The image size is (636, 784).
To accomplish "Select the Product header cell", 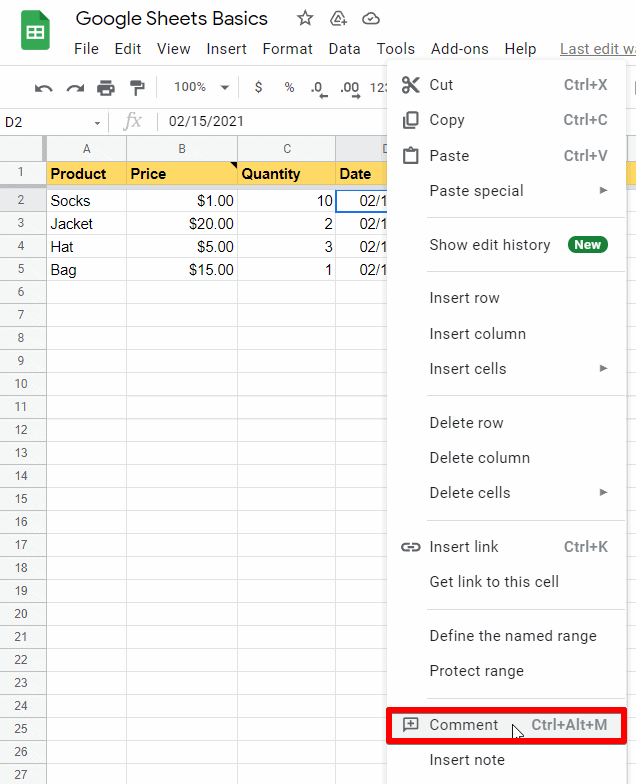I will 86,174.
